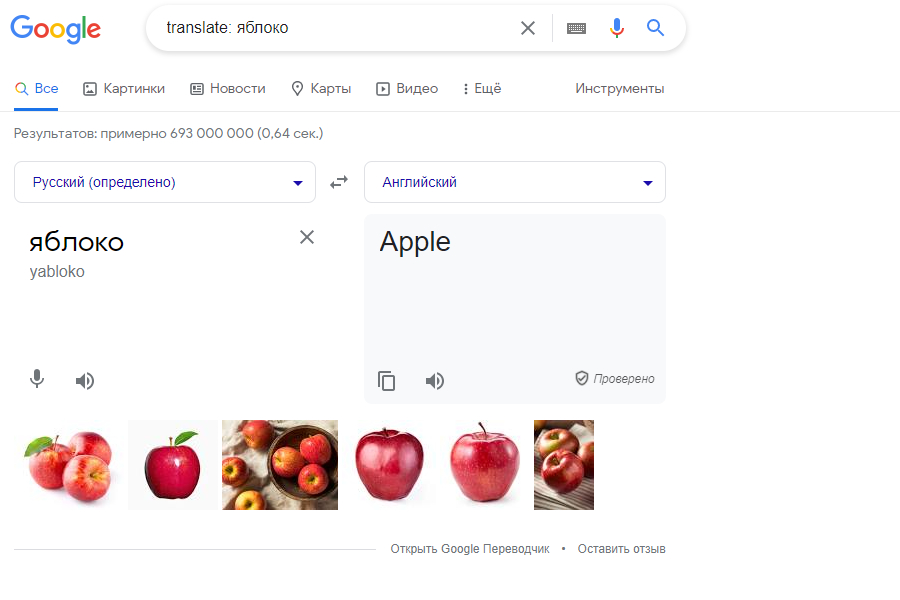Click the Оставить отзыв feedback link
900x600 pixels.
pyautogui.click(x=621, y=549)
